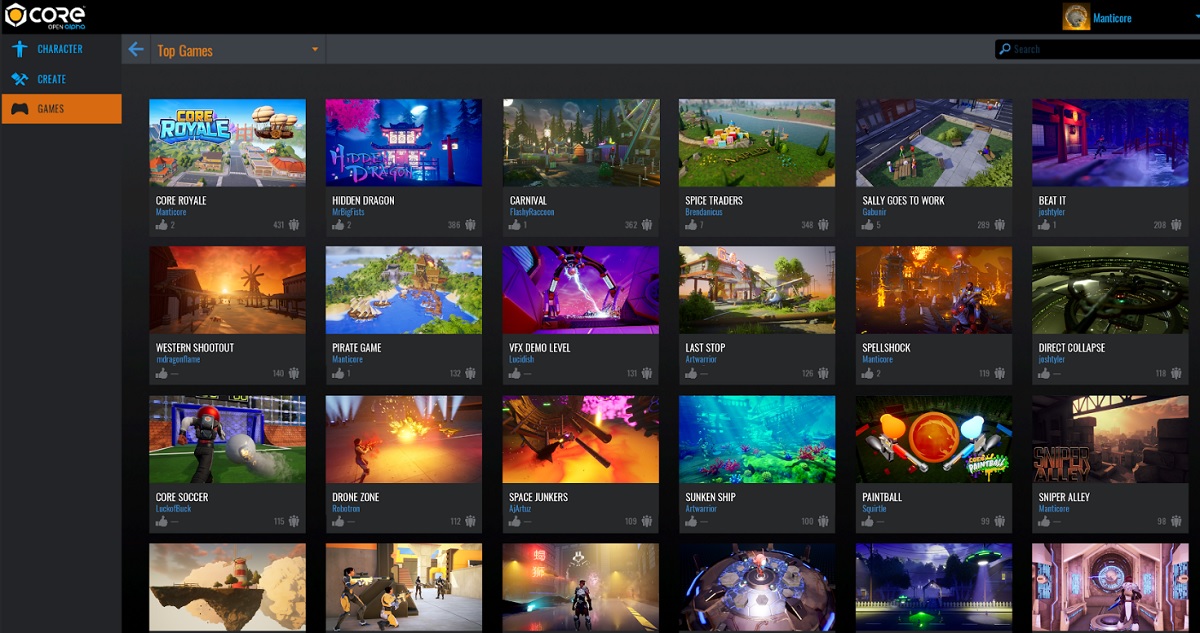This screenshot has height=633, width=1200.
Task: Open creator MrBigFists under Hidden Dragon
Action: click(x=348, y=212)
